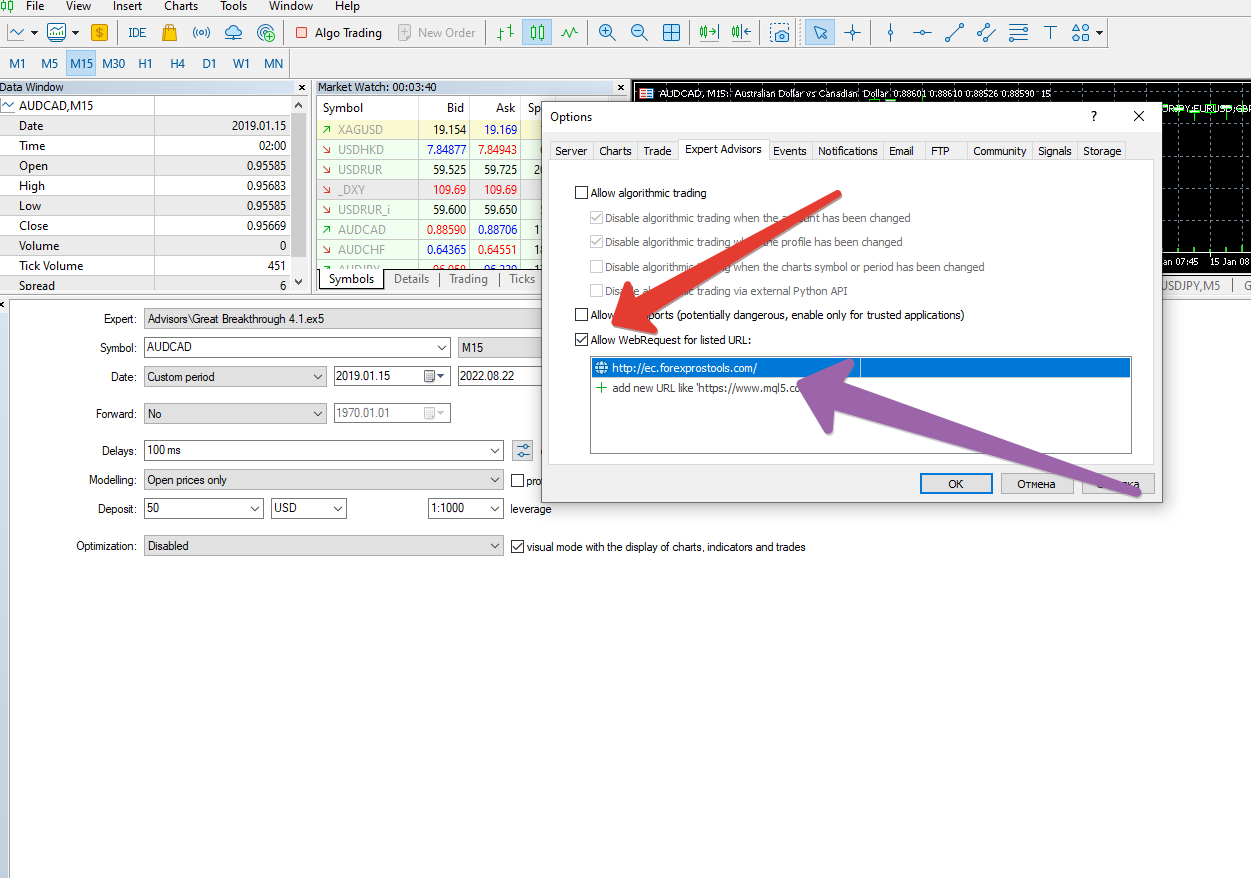Click OK in the Options dialog
This screenshot has width=1251, height=878.
click(x=956, y=484)
